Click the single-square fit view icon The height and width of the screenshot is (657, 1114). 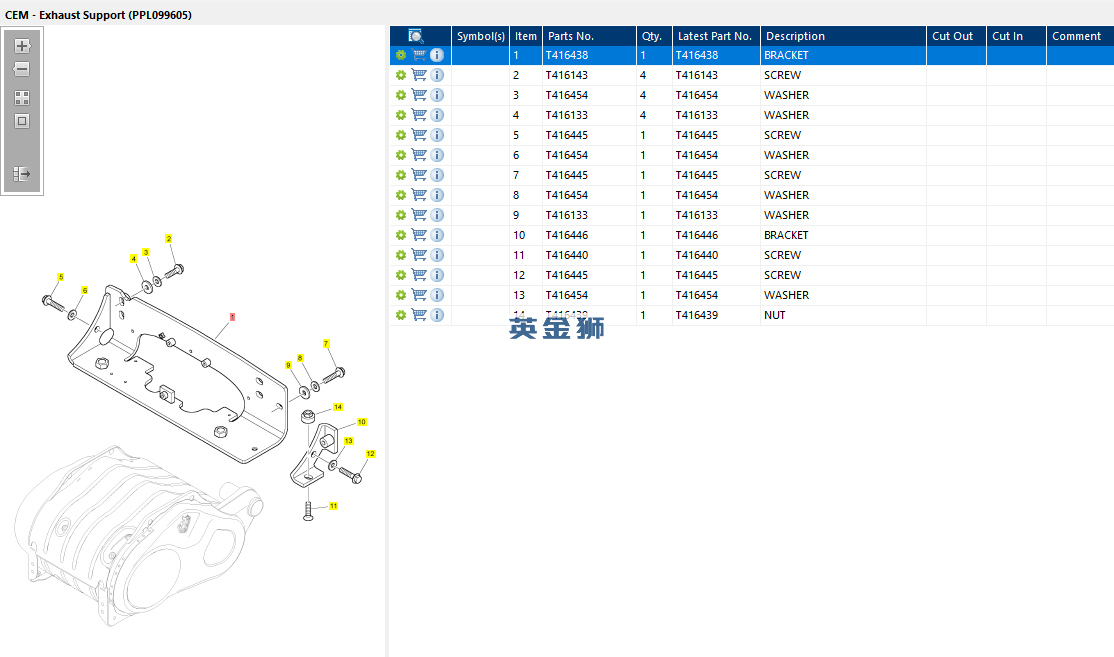coord(22,121)
